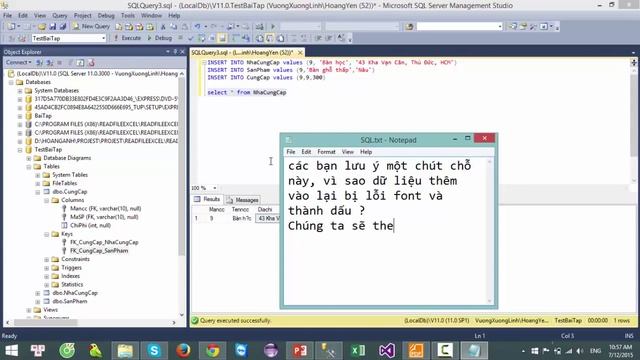The image size is (640, 360).
Task: Open the Connect dropdown in Object Explorer
Action: click(x=19, y=62)
